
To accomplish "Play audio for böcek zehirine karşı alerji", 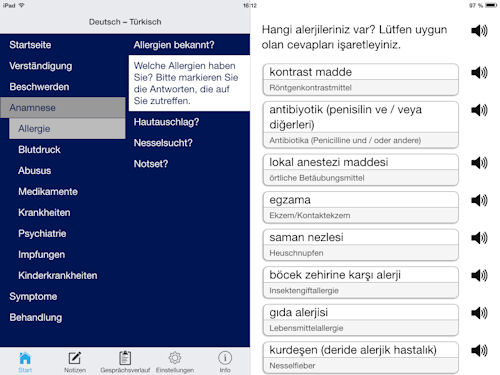I will (479, 275).
